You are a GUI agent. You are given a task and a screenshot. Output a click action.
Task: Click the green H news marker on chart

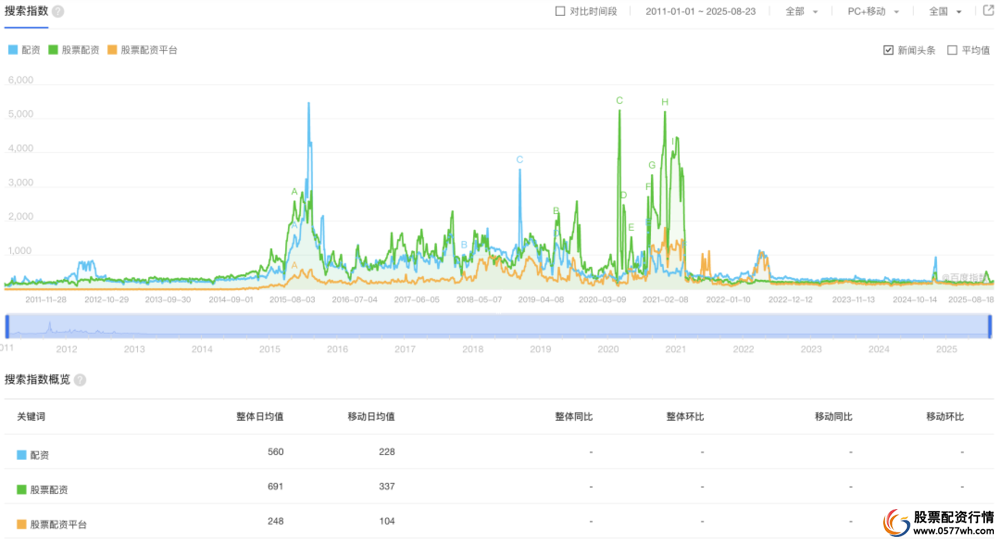(x=664, y=102)
